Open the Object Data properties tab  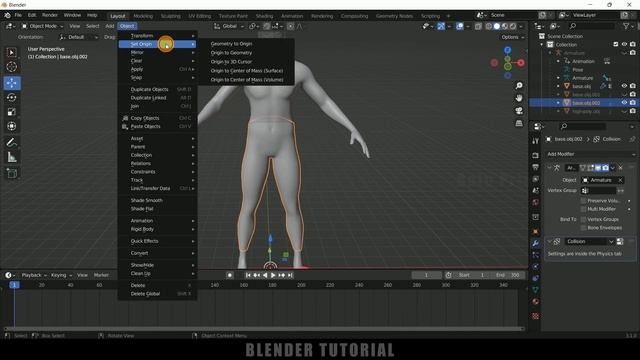tap(536, 290)
